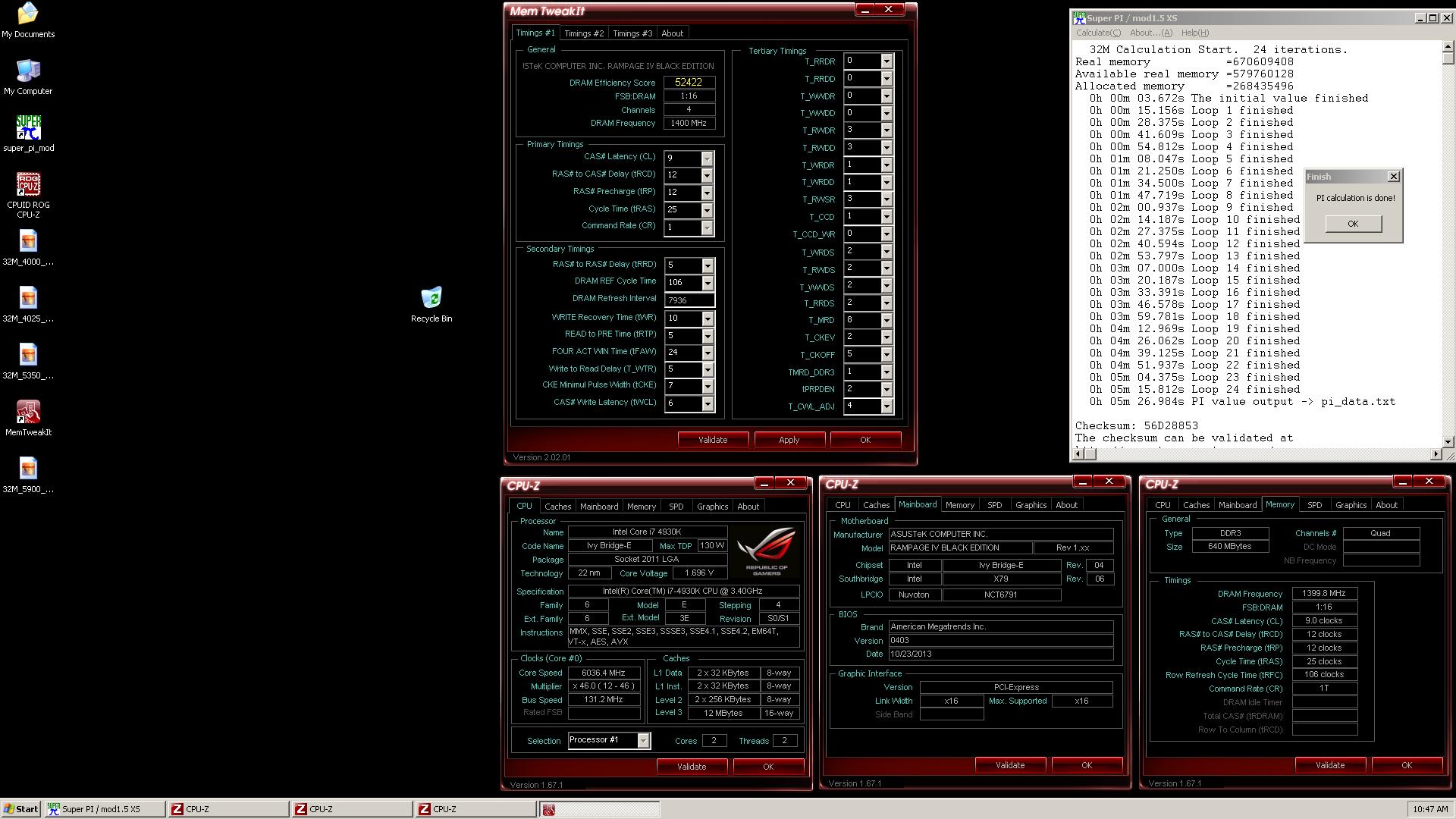Open the 32M_5900 file icon on desktop
Viewport: 1456px width, 819px height.
click(x=28, y=475)
